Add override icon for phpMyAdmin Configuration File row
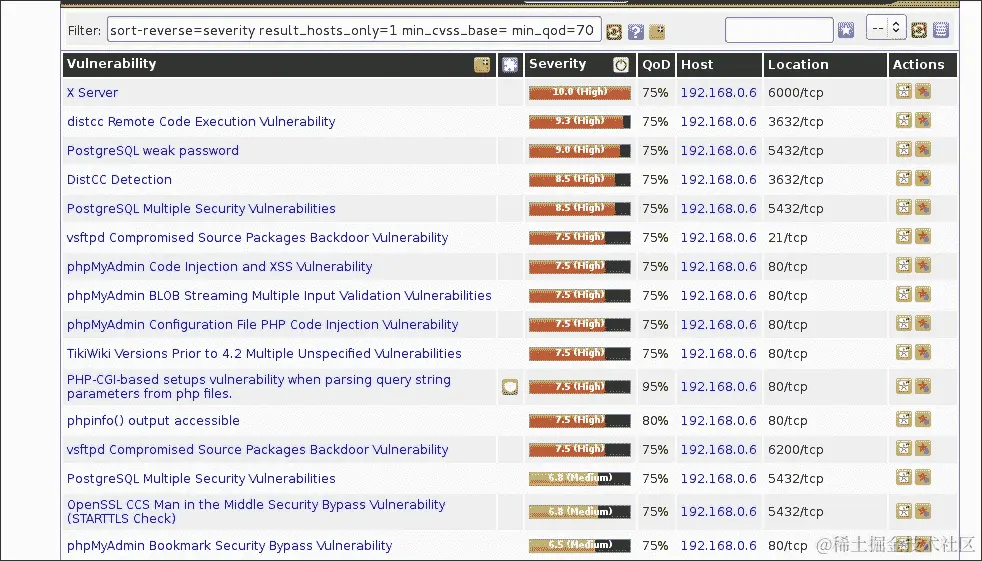The width and height of the screenshot is (982, 561). click(x=923, y=324)
